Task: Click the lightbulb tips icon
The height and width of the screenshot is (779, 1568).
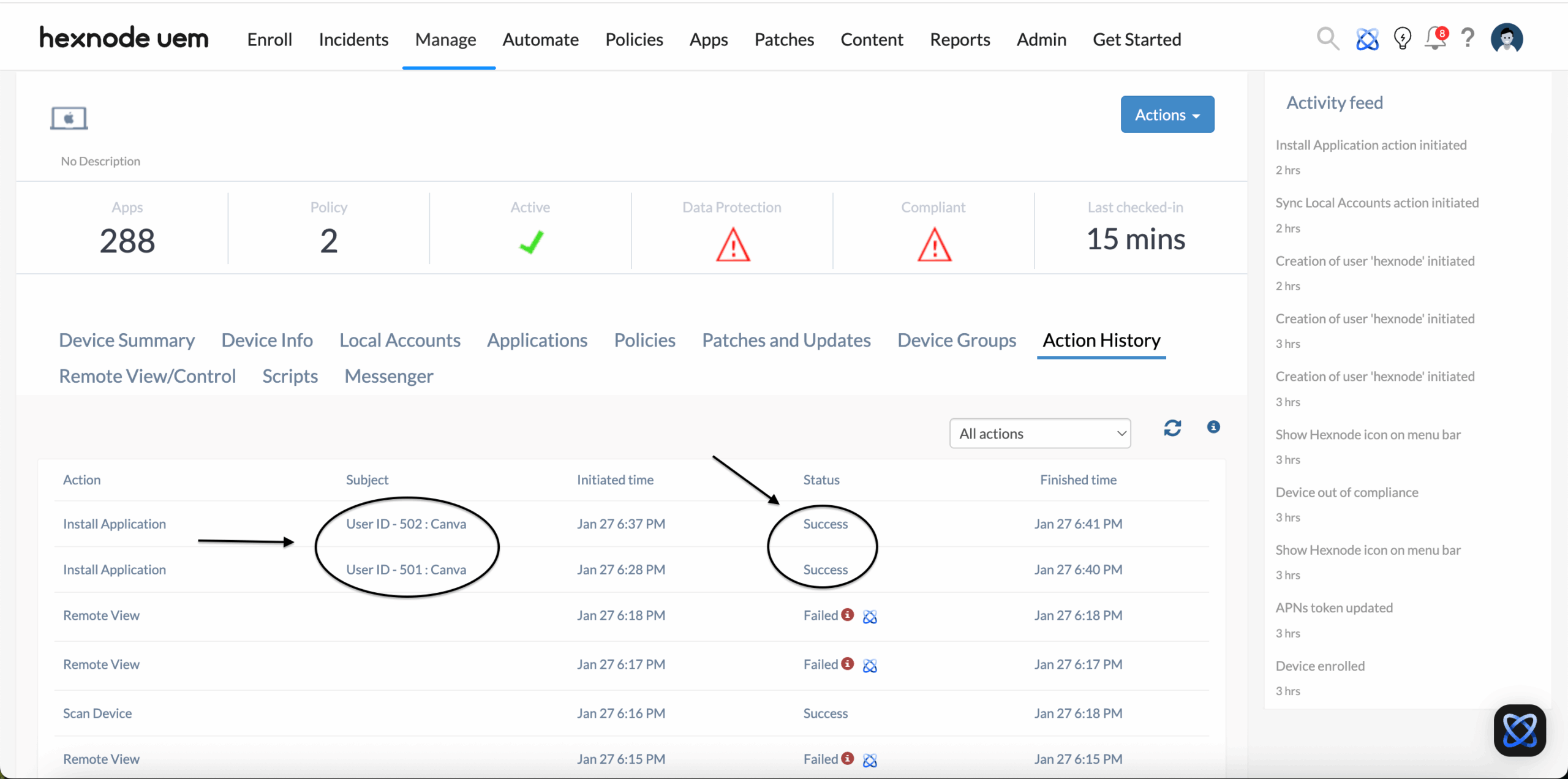Action: pos(1402,39)
